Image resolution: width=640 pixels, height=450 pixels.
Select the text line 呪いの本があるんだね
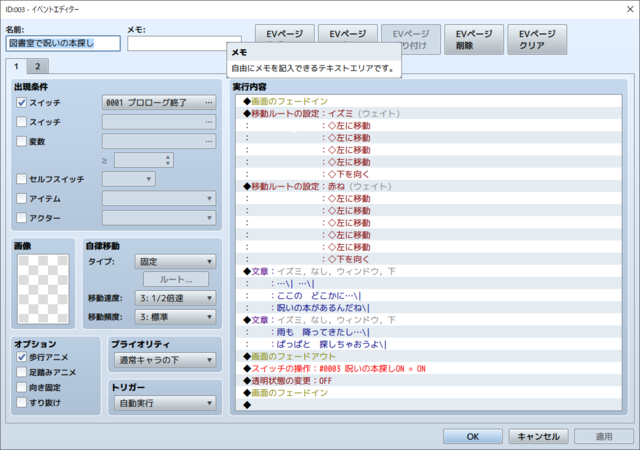click(429, 307)
